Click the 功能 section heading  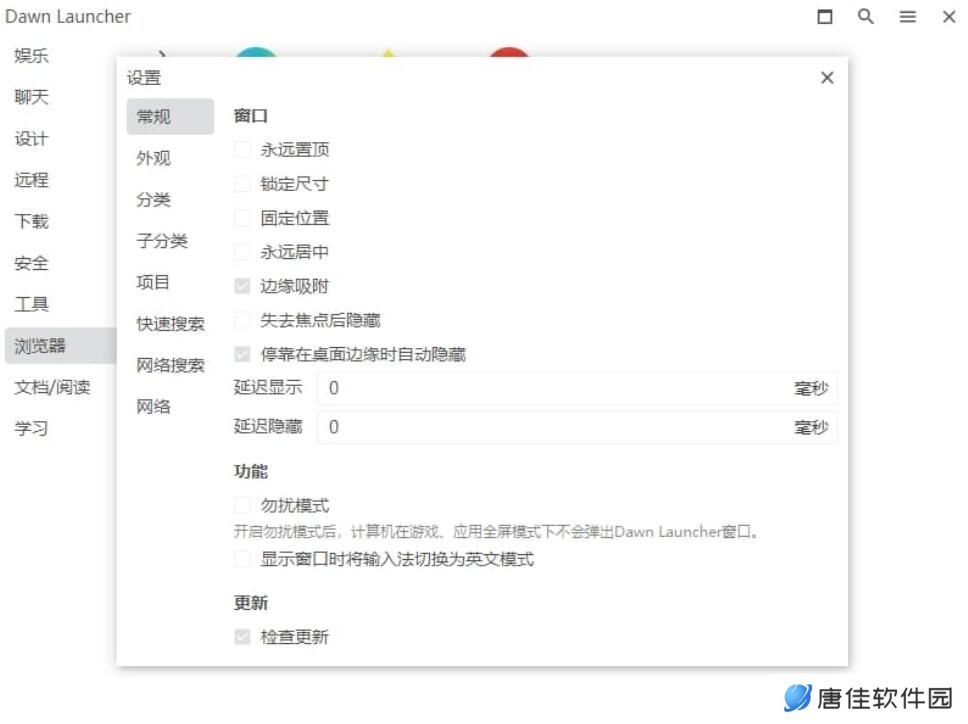(251, 472)
